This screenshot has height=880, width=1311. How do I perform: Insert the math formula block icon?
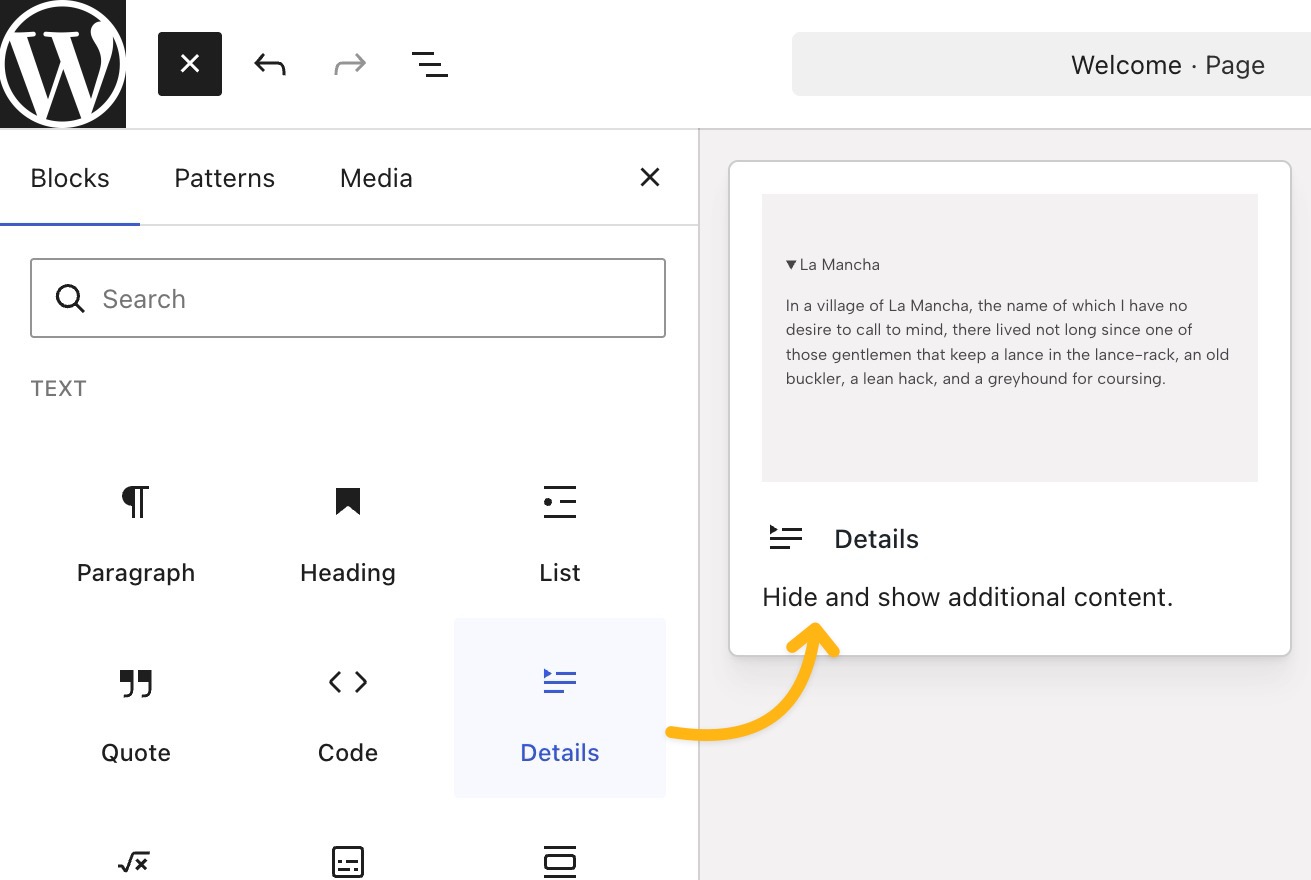click(136, 861)
